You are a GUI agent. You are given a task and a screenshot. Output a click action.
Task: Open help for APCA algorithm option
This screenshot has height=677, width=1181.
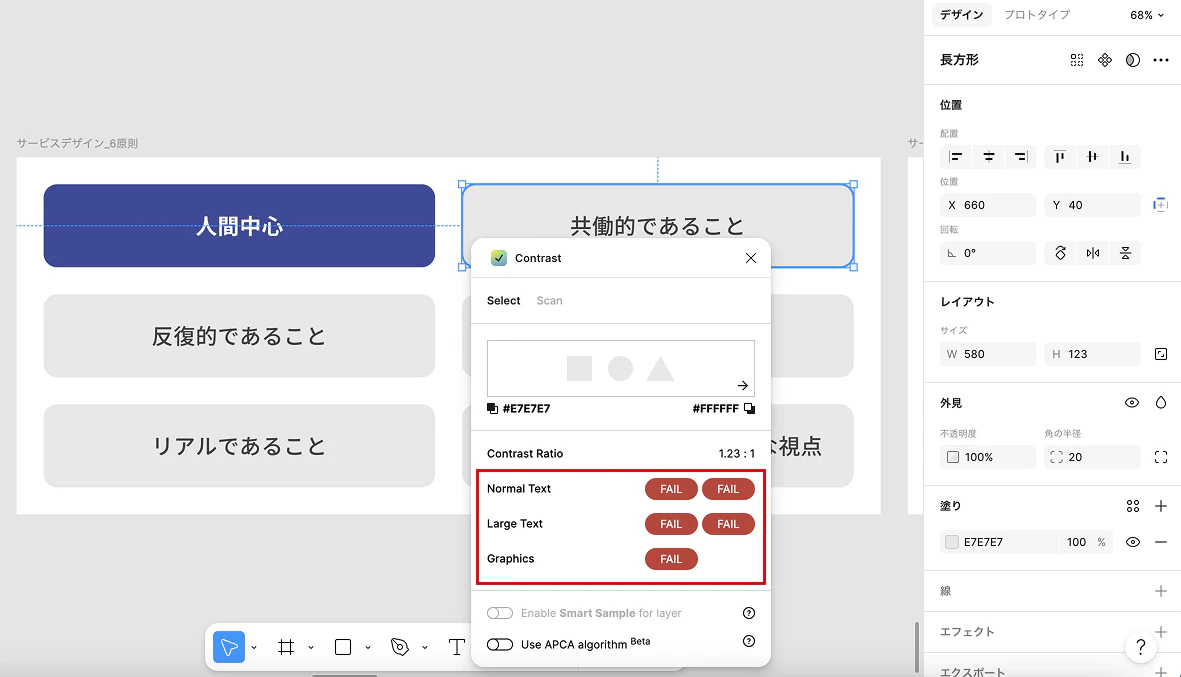(x=749, y=642)
